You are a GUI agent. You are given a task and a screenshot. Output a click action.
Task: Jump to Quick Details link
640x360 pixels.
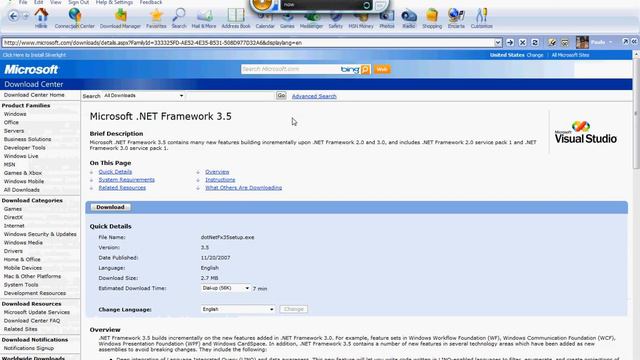point(115,172)
